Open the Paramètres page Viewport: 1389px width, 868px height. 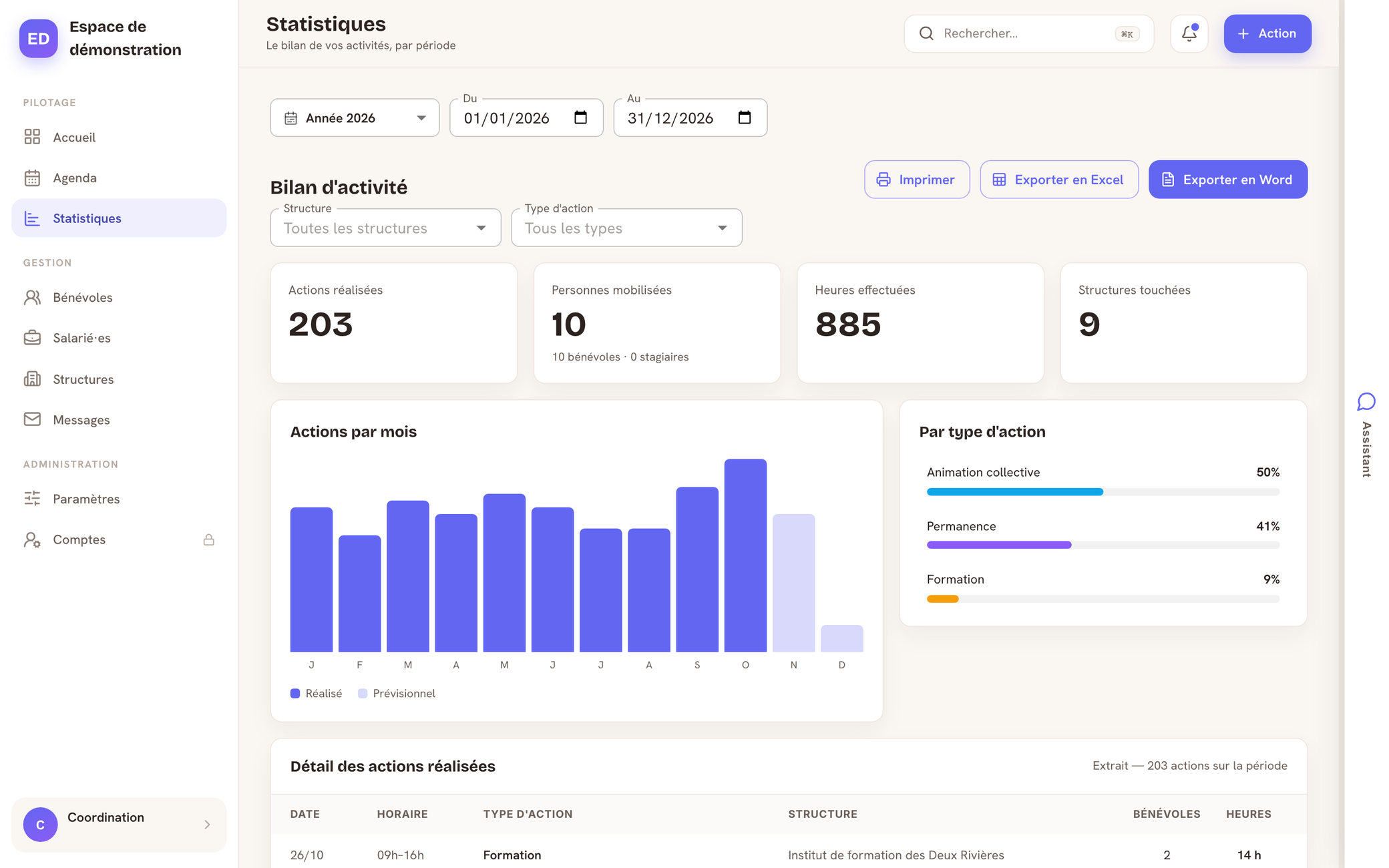point(119,499)
